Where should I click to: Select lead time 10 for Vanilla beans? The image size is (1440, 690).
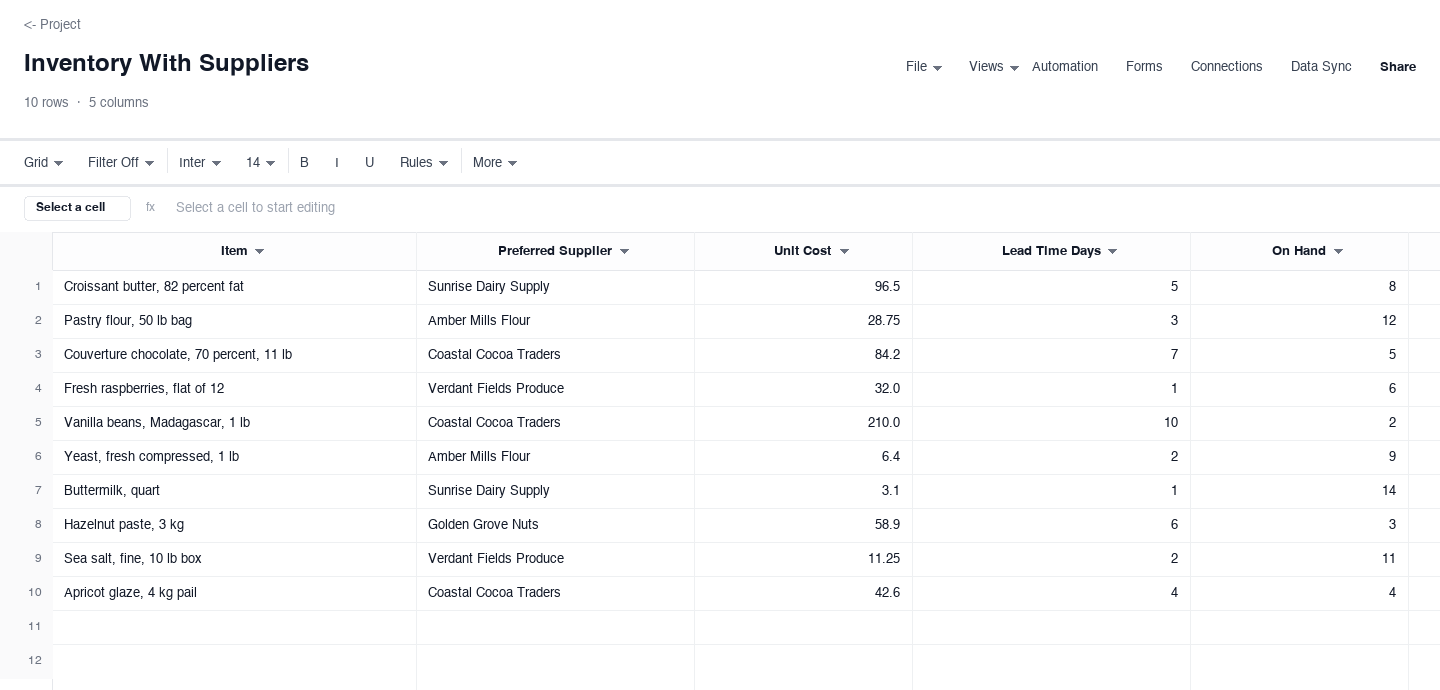tap(1051, 423)
